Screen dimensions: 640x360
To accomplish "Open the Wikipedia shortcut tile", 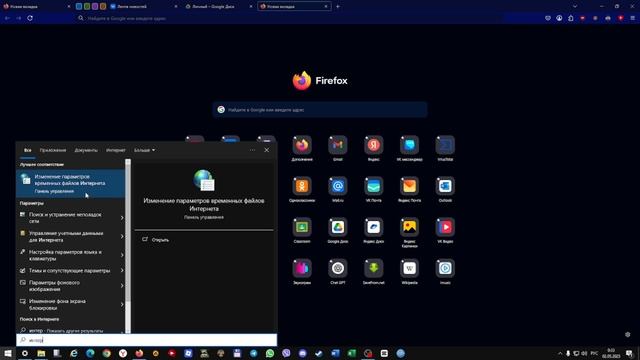I will (x=409, y=268).
